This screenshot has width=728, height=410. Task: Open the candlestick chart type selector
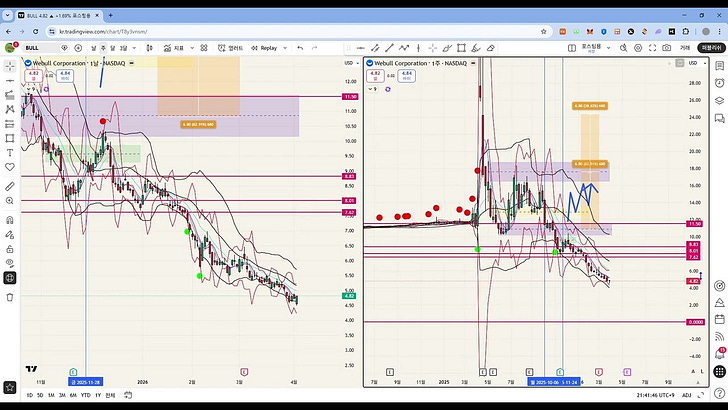click(150, 48)
